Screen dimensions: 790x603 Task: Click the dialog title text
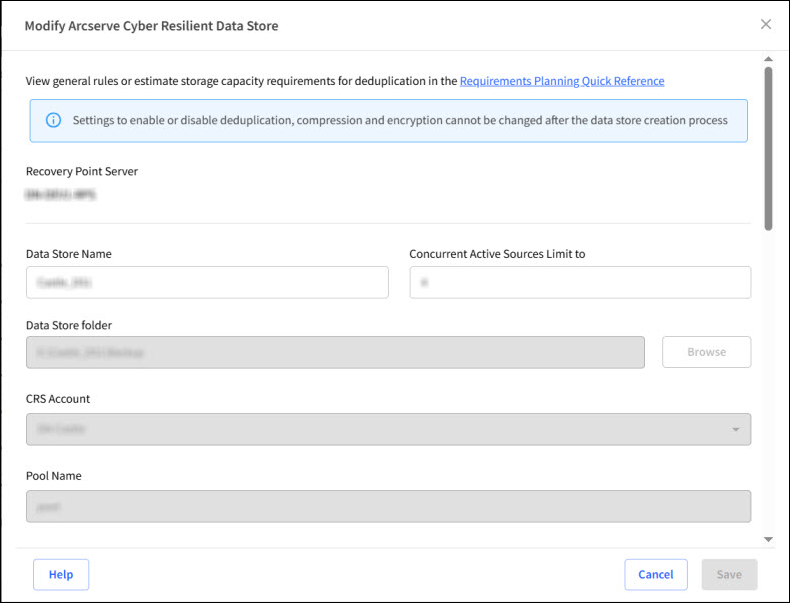152,26
